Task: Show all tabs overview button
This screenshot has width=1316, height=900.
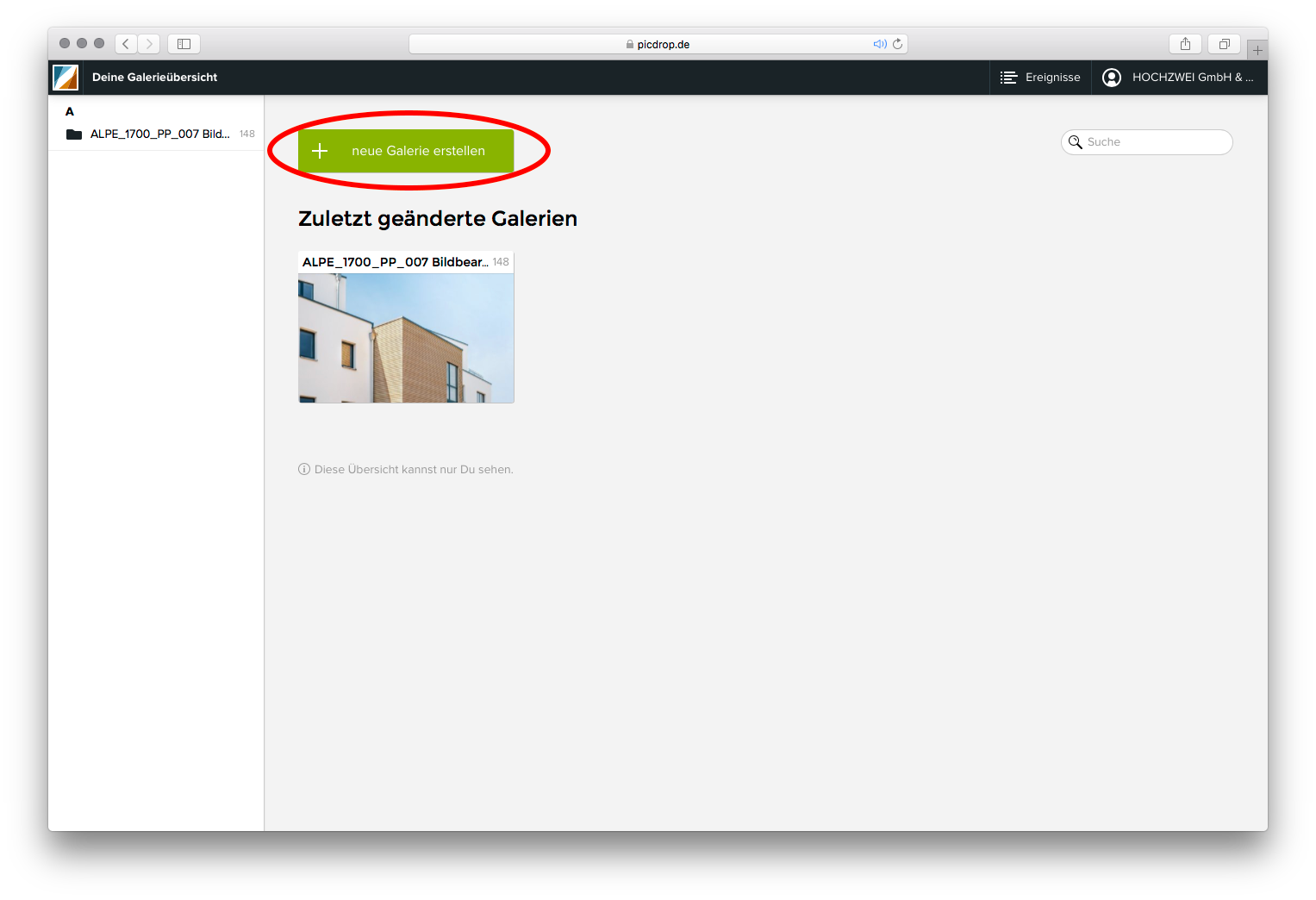Action: (x=1224, y=44)
